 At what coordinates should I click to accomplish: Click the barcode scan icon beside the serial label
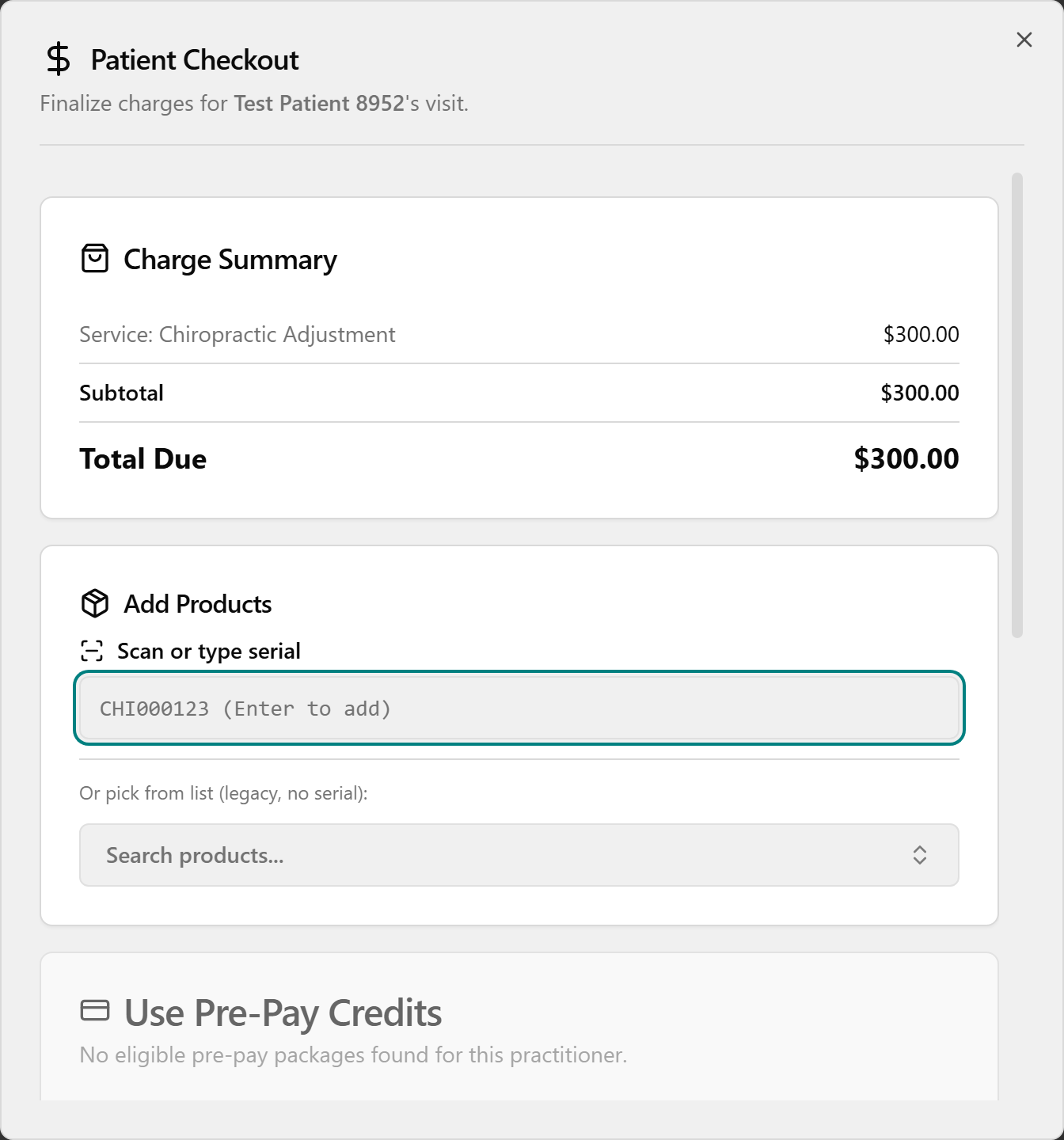92,651
